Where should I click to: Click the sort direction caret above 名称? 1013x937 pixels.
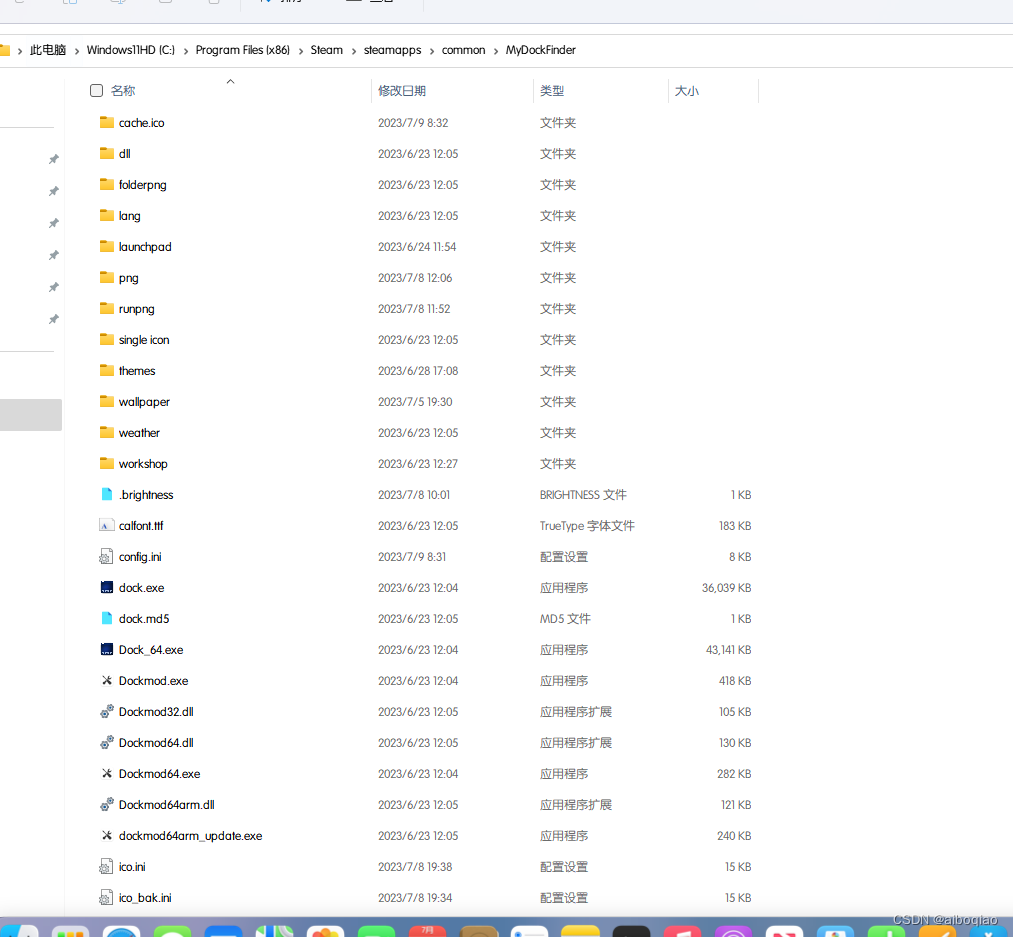pos(230,81)
